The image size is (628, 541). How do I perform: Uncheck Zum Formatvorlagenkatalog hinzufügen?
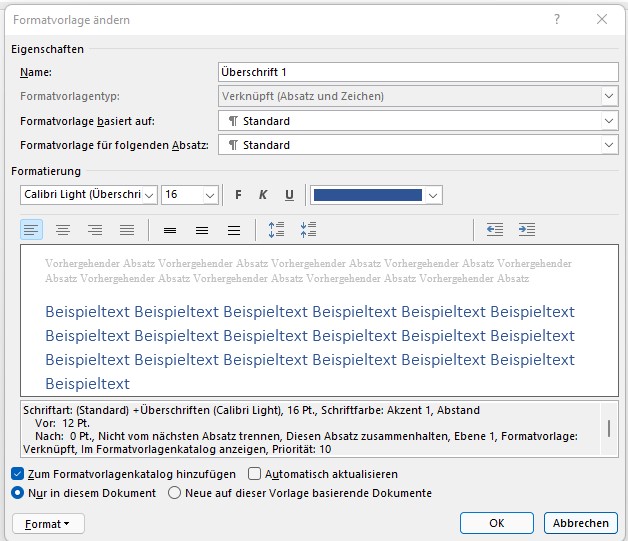(x=18, y=474)
